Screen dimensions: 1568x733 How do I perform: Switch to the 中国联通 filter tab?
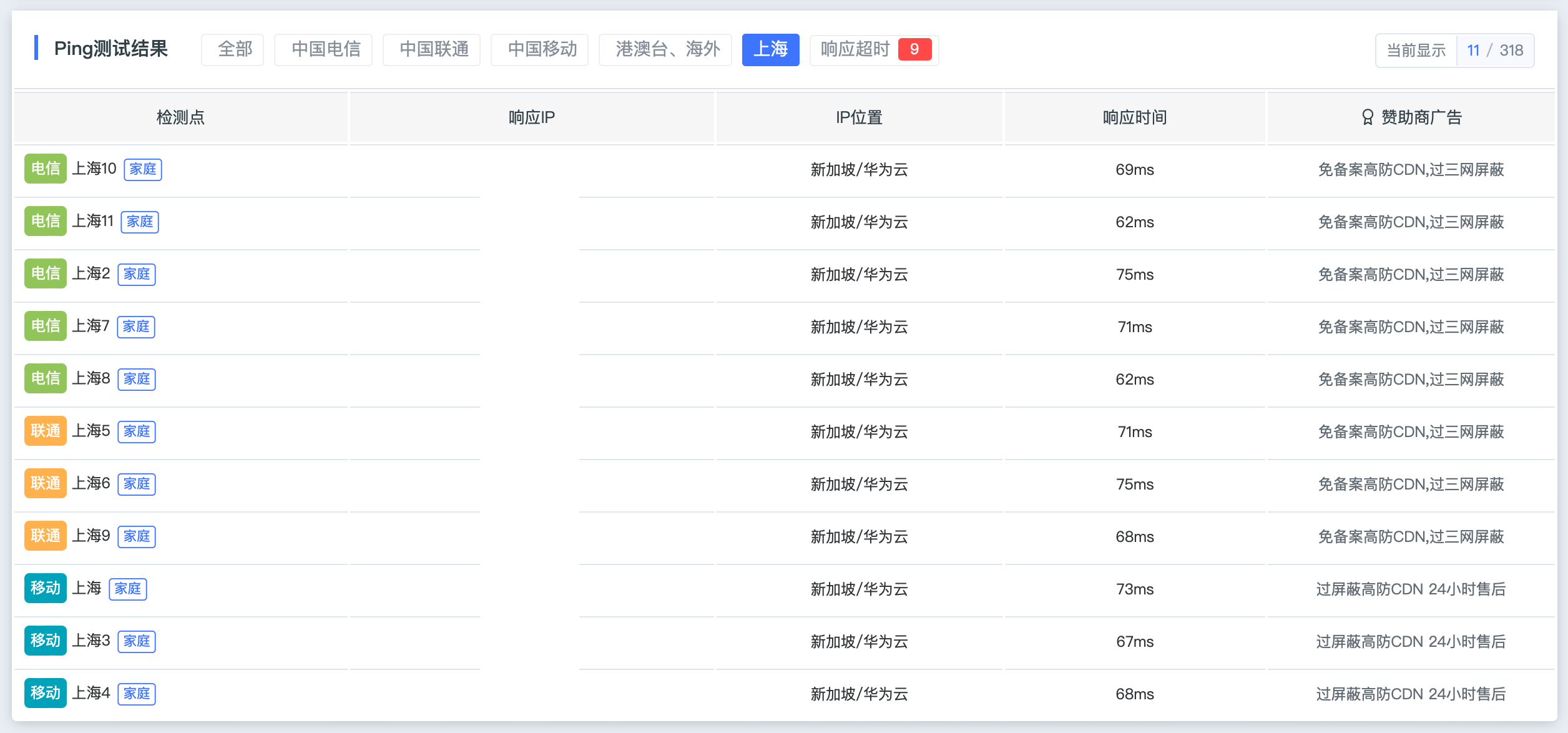(431, 49)
